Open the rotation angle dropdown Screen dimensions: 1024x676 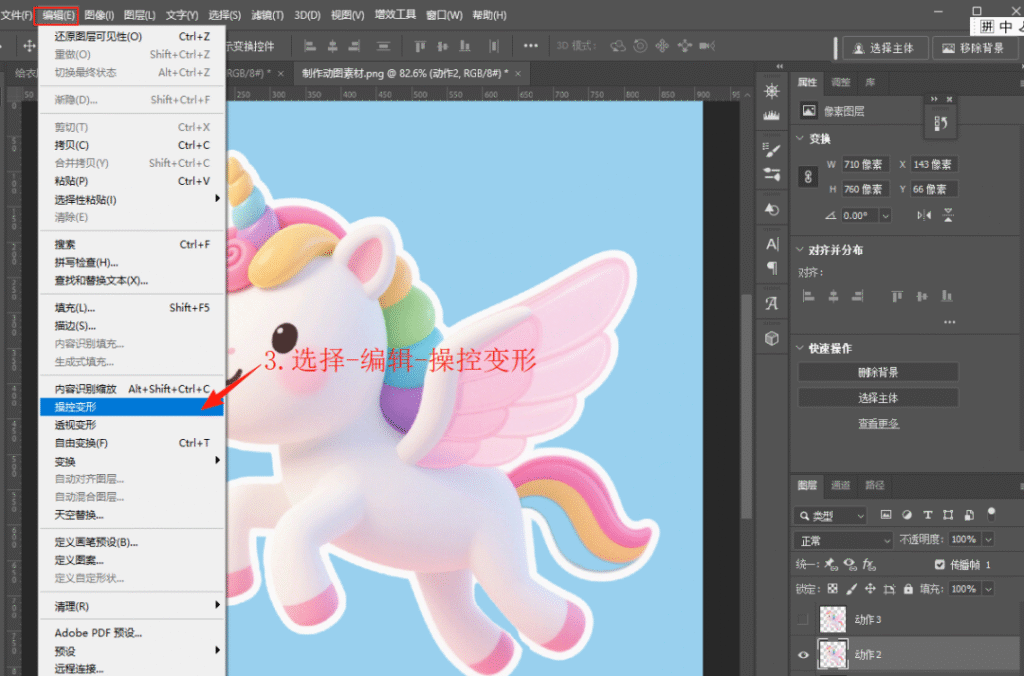pos(886,215)
